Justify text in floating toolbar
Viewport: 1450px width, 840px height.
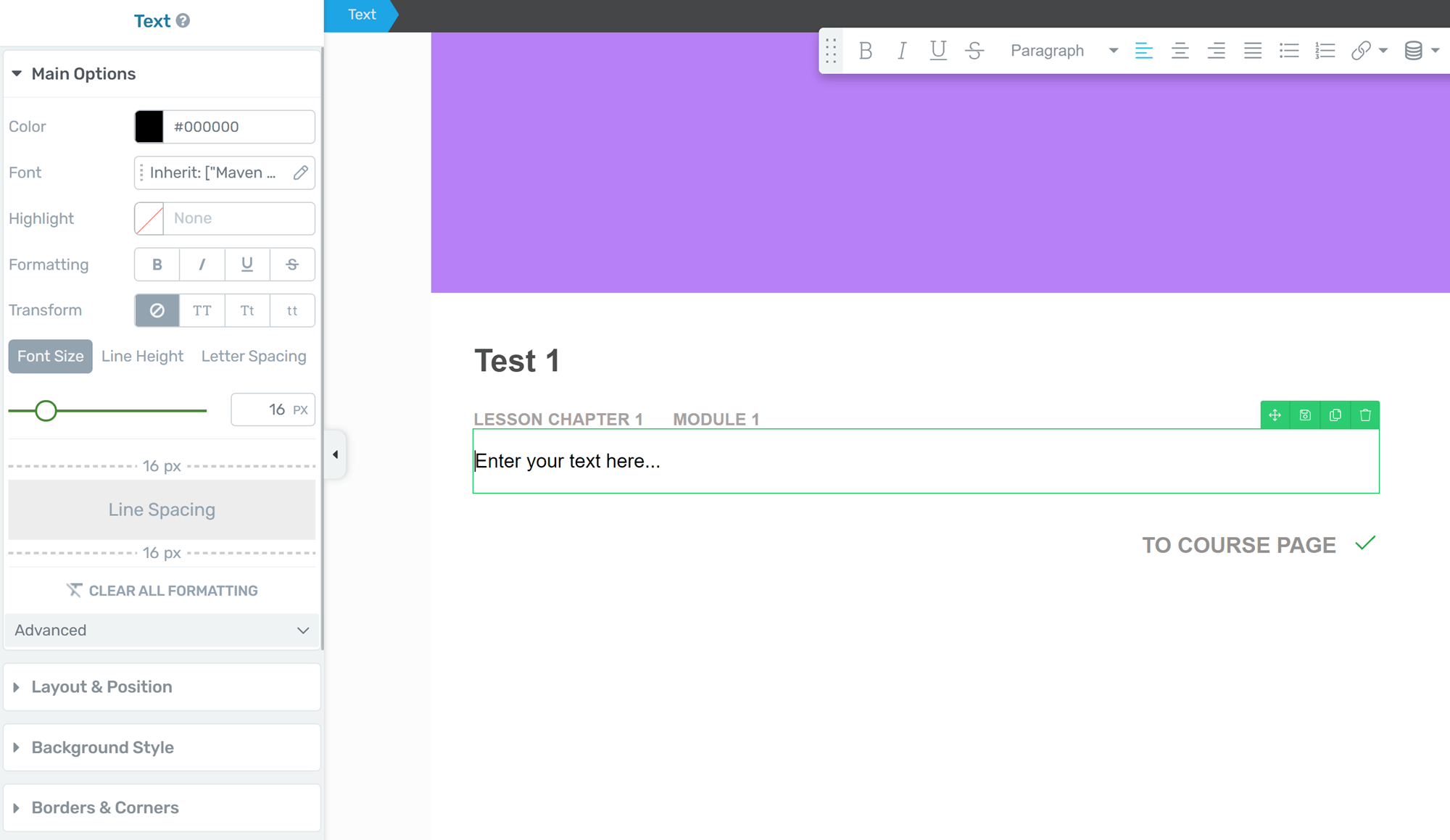1252,51
